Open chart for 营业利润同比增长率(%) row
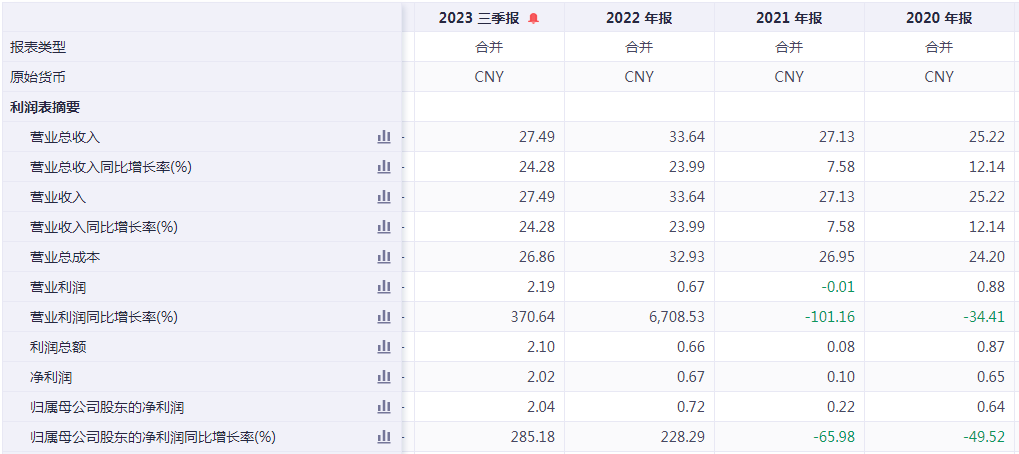This screenshot has width=1019, height=454. point(384,317)
